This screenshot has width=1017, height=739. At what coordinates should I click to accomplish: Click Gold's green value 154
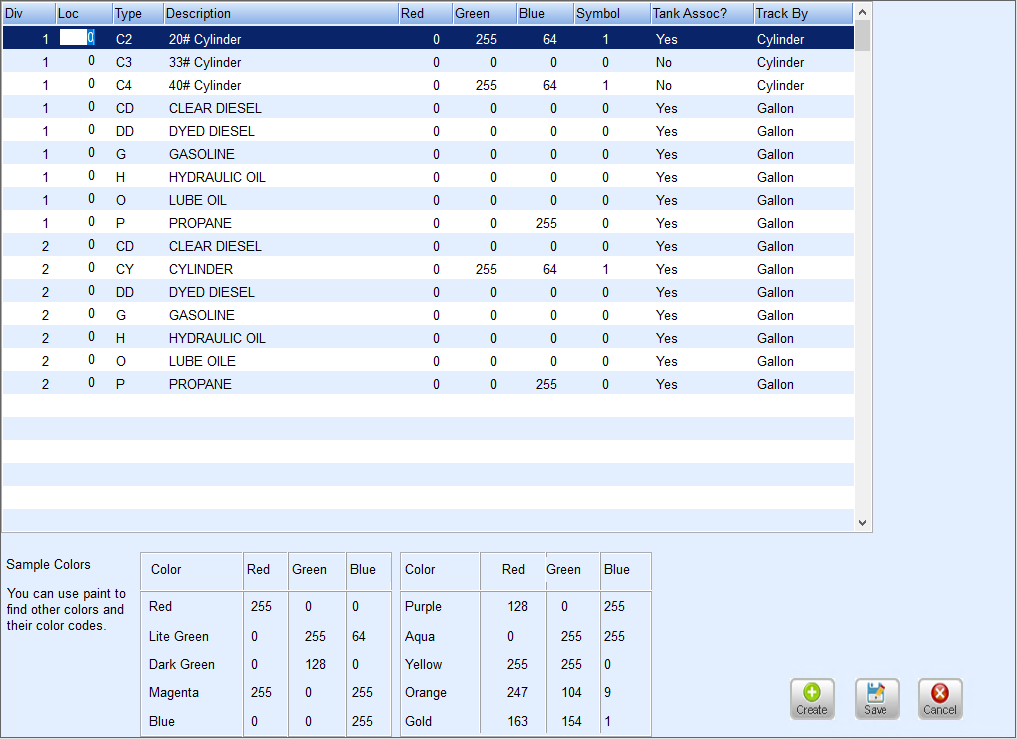click(x=571, y=721)
